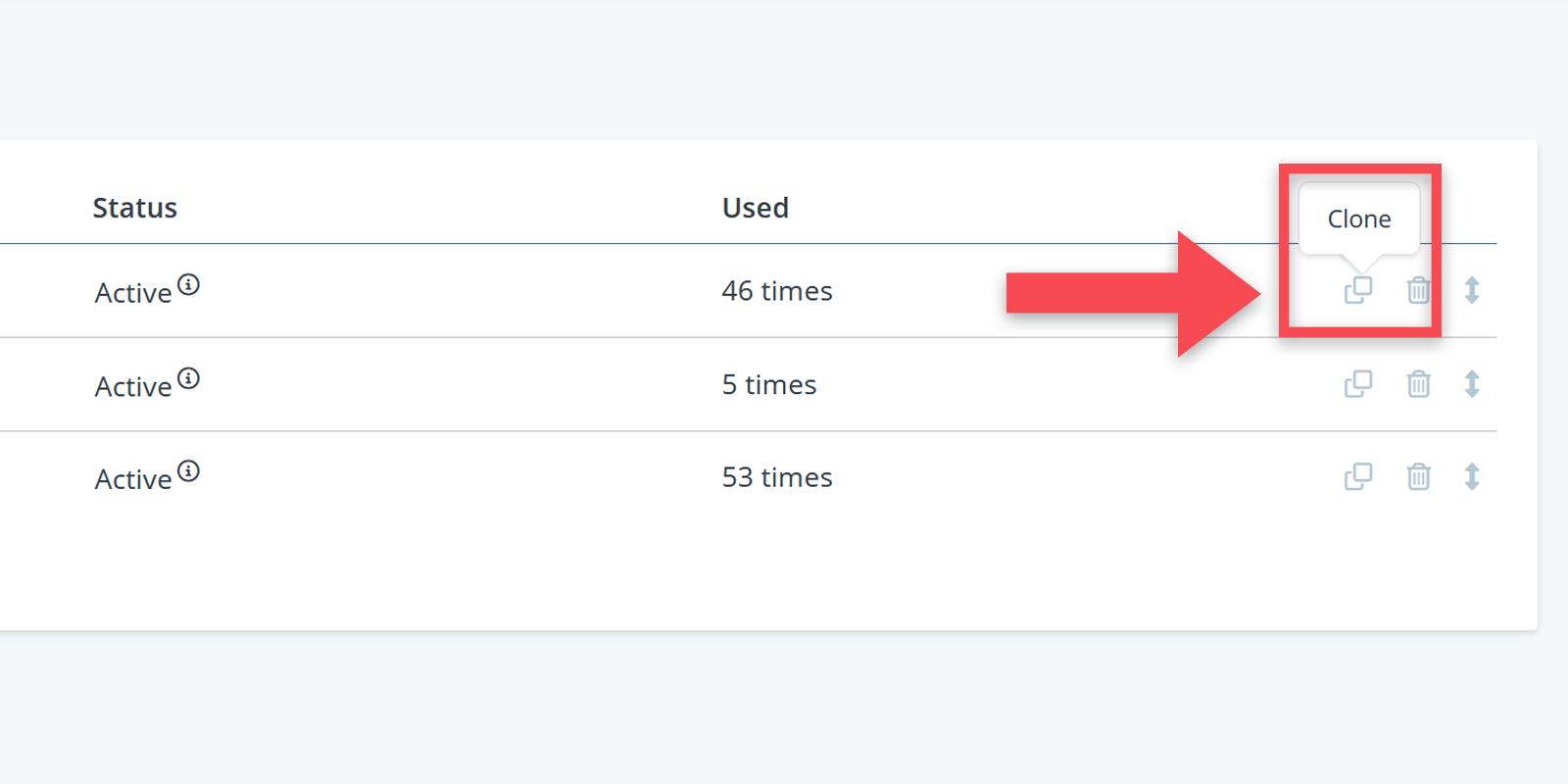Click the 5 times usage count

tap(768, 385)
